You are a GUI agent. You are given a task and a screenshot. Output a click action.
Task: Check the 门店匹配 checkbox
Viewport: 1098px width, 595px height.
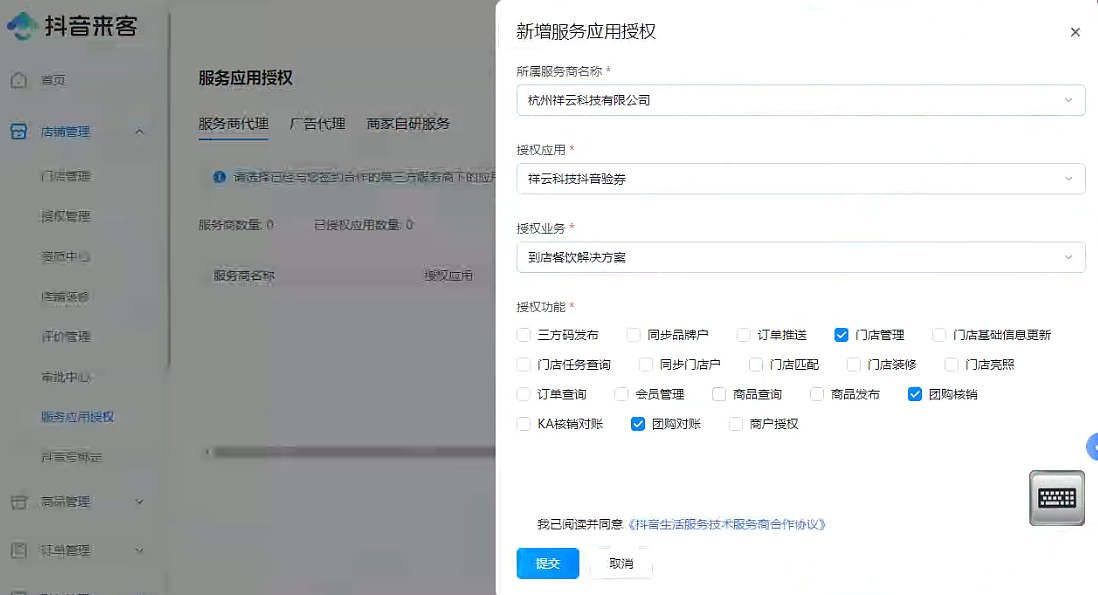coord(756,365)
